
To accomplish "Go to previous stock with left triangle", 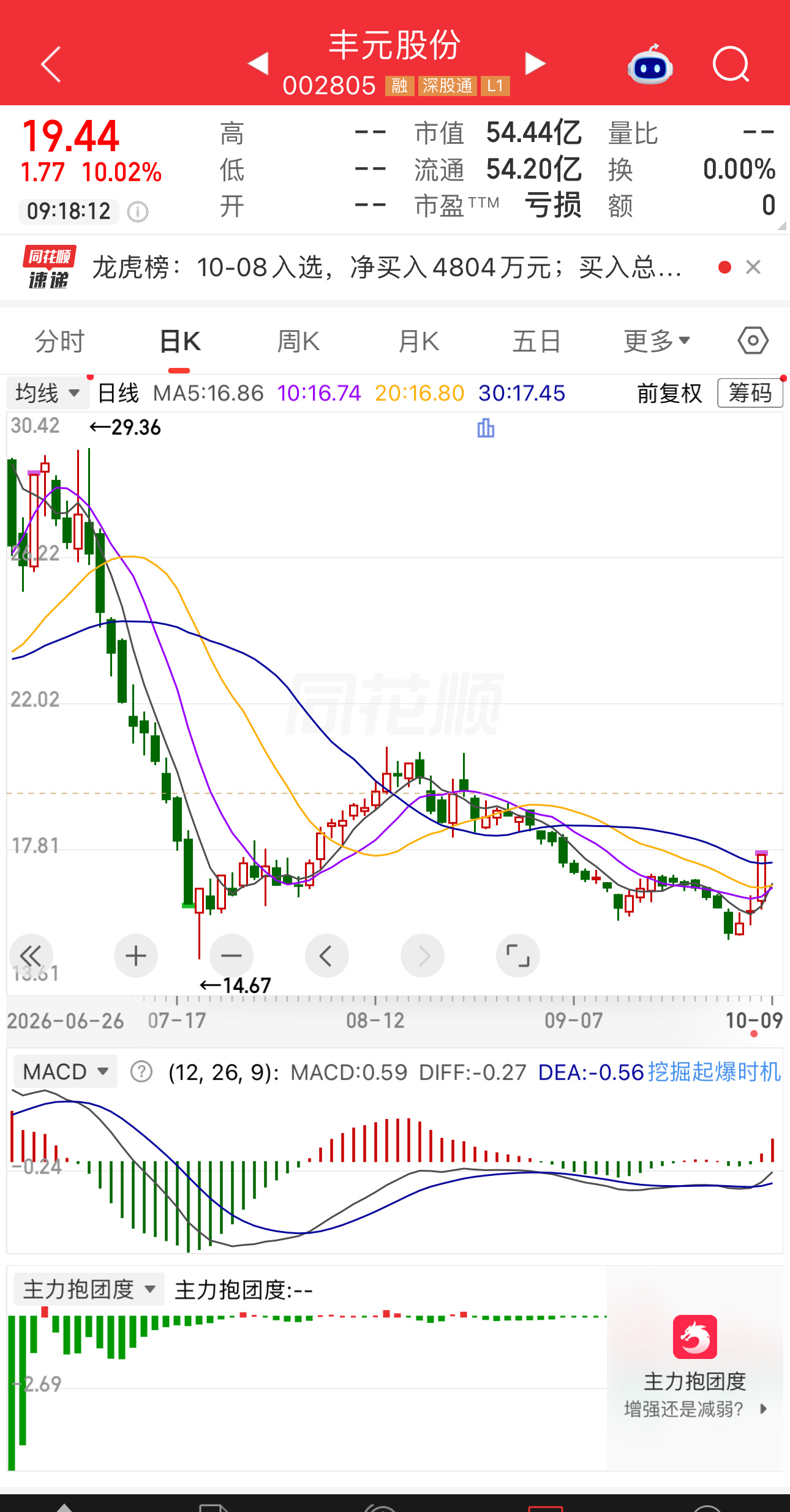I will pyautogui.click(x=258, y=63).
